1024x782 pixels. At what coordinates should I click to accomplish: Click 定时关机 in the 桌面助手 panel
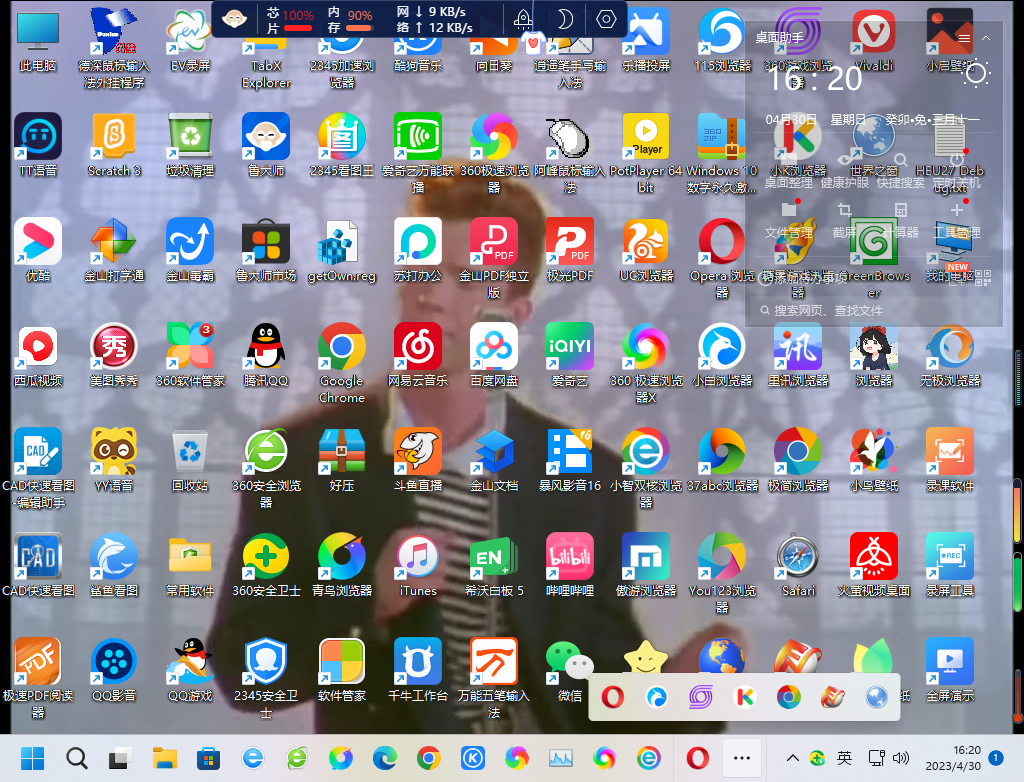(957, 169)
